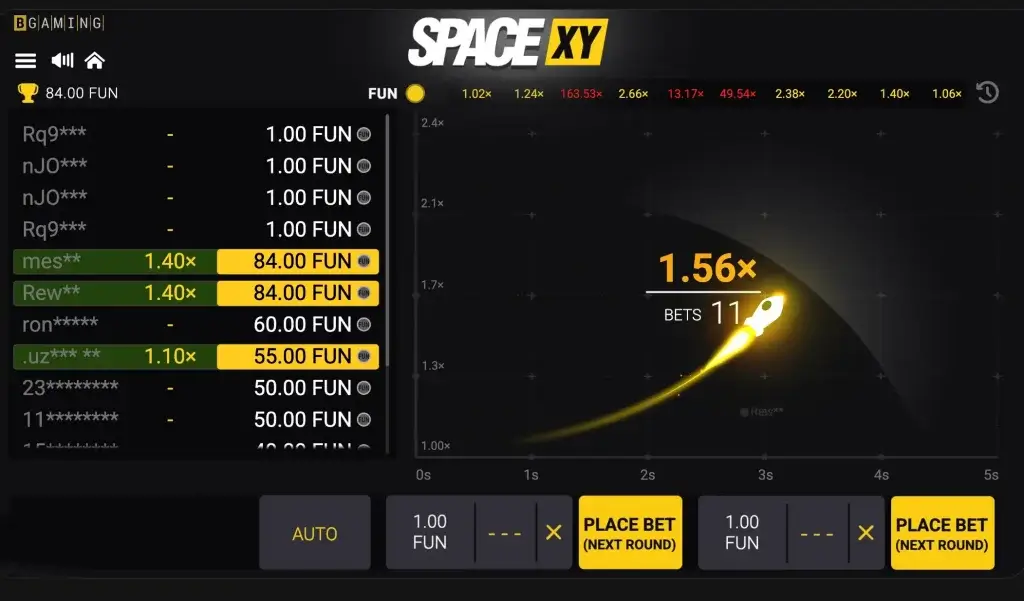Select the 1.40× multiplier in the history bar

coord(895,94)
